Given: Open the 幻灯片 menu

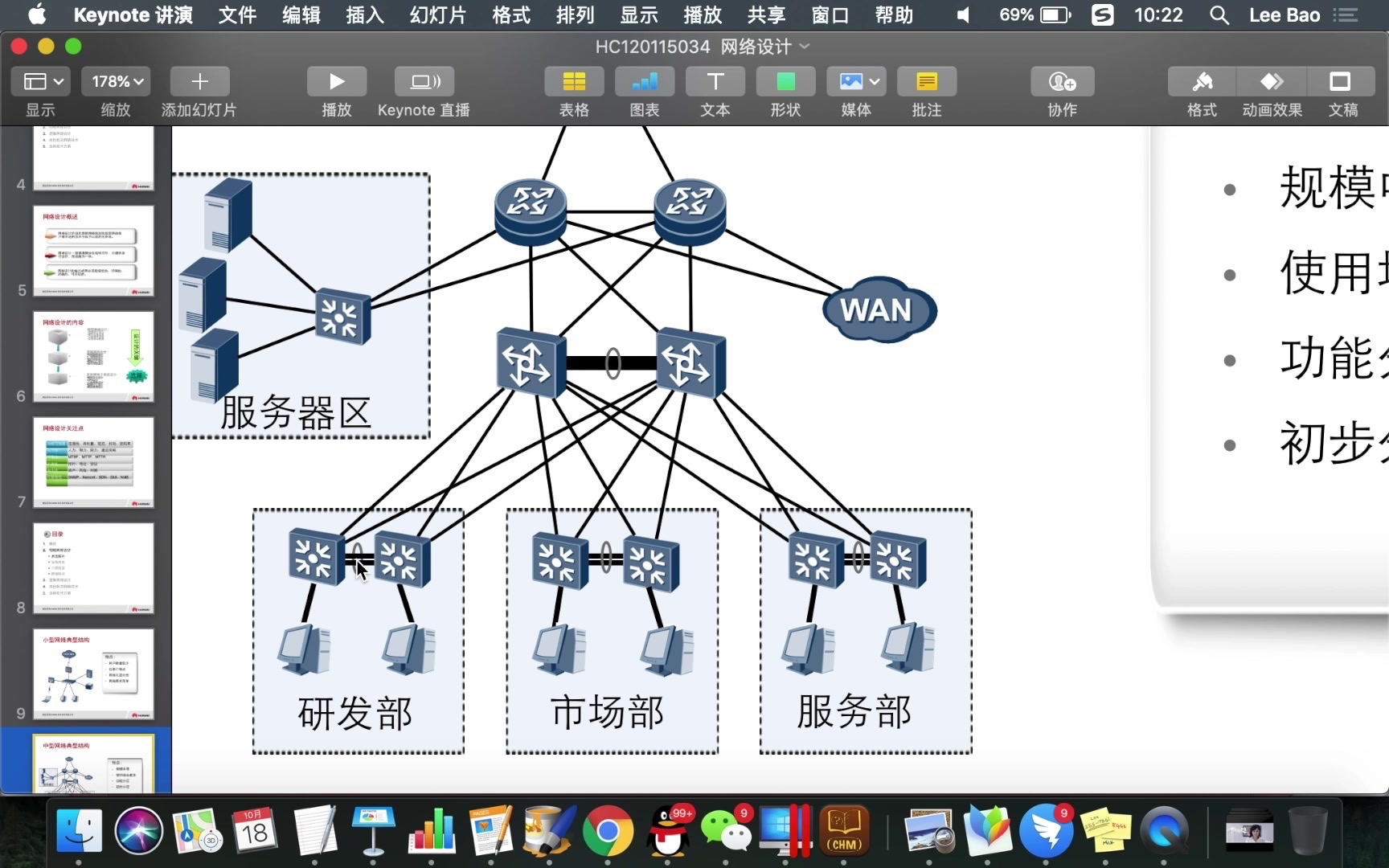Looking at the screenshot, I should pos(436,14).
